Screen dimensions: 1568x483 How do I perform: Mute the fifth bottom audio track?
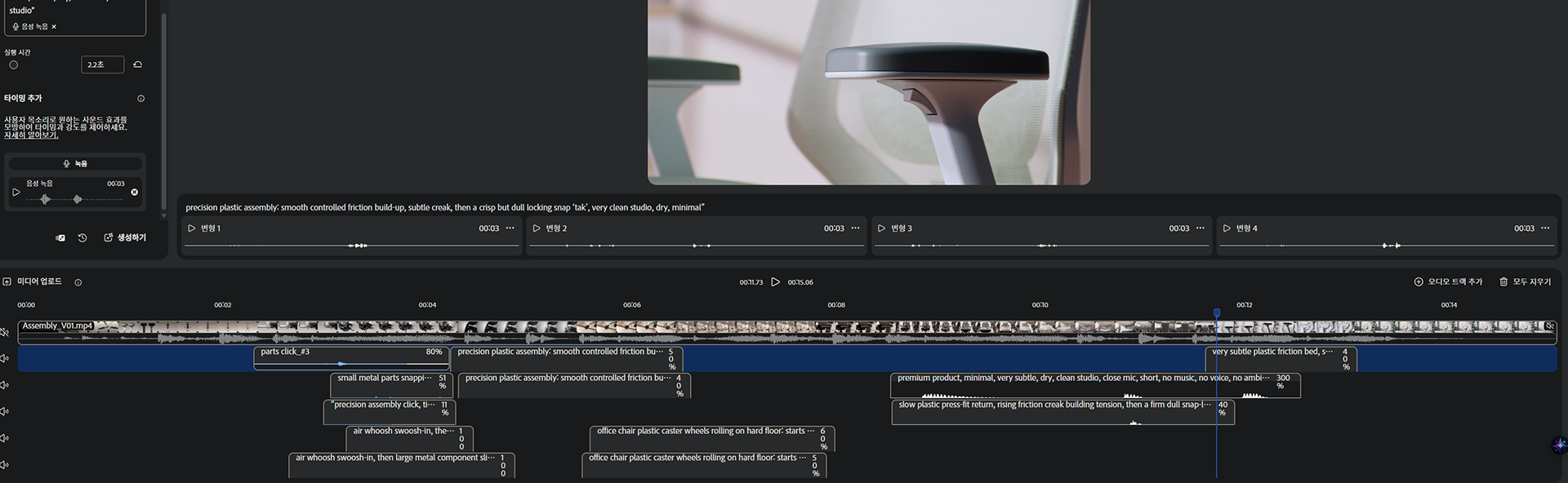[x=5, y=465]
